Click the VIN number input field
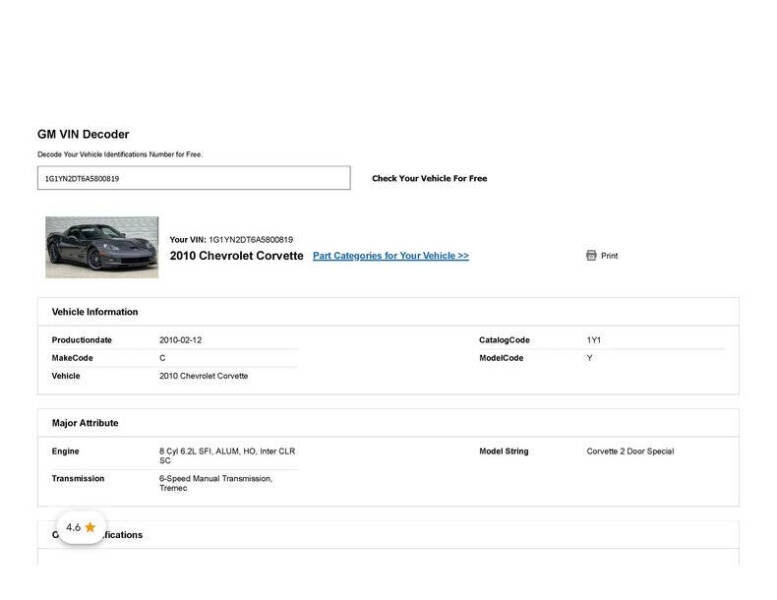Viewport: 777px width, 600px height. coord(194,178)
